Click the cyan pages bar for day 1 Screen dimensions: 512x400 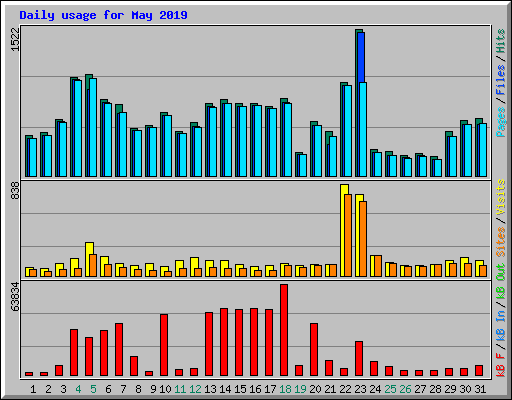(33, 157)
